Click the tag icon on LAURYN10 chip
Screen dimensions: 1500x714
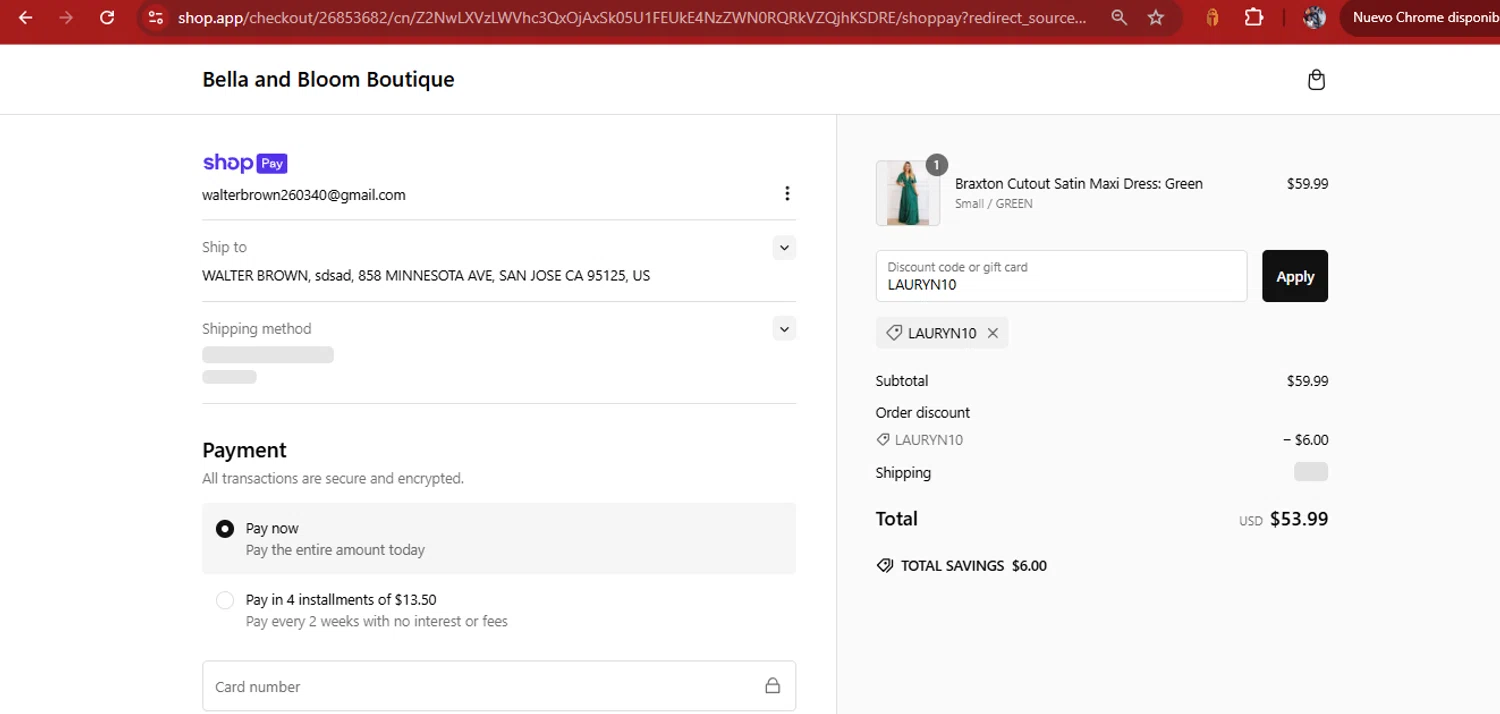(894, 333)
